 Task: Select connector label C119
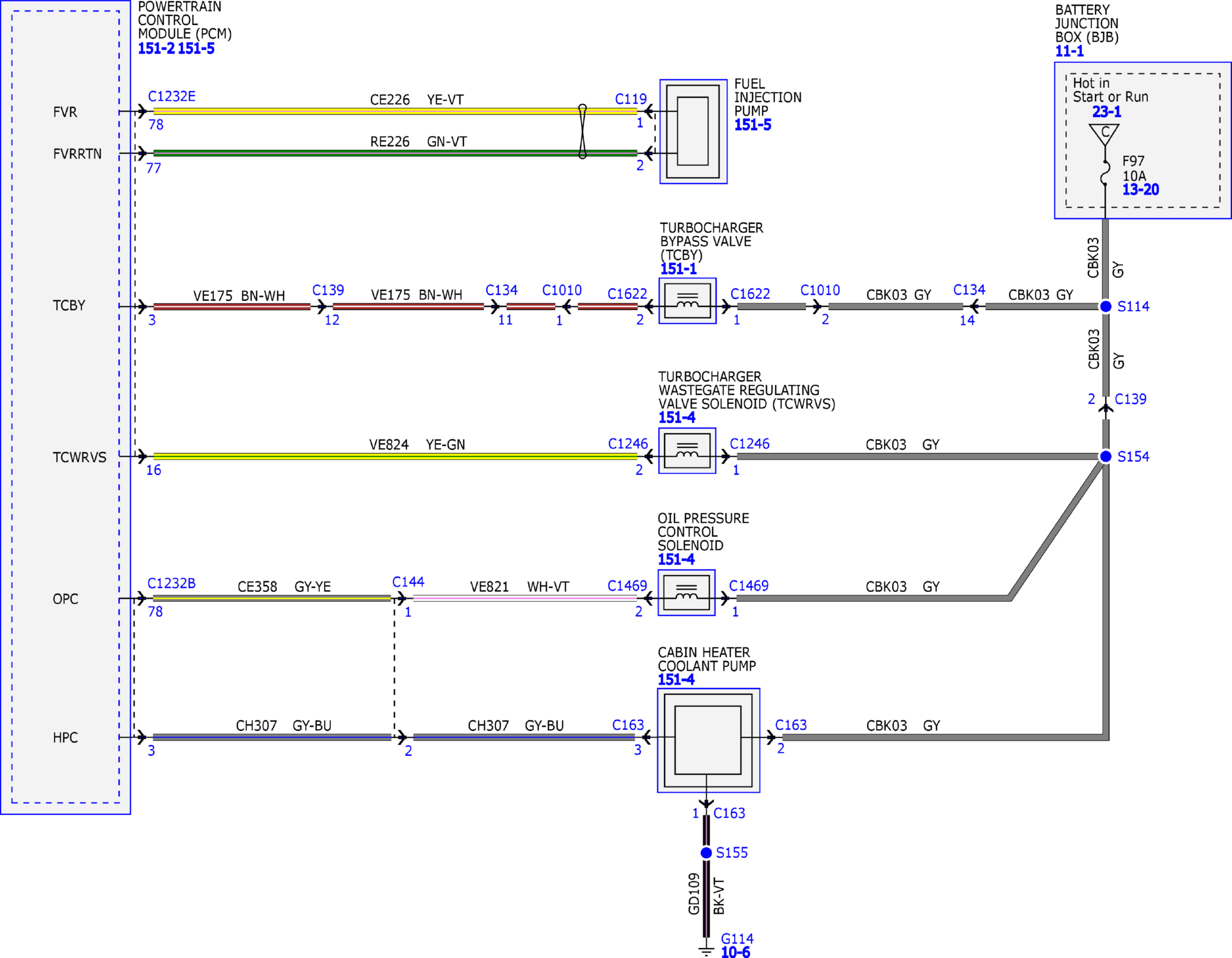tap(631, 99)
